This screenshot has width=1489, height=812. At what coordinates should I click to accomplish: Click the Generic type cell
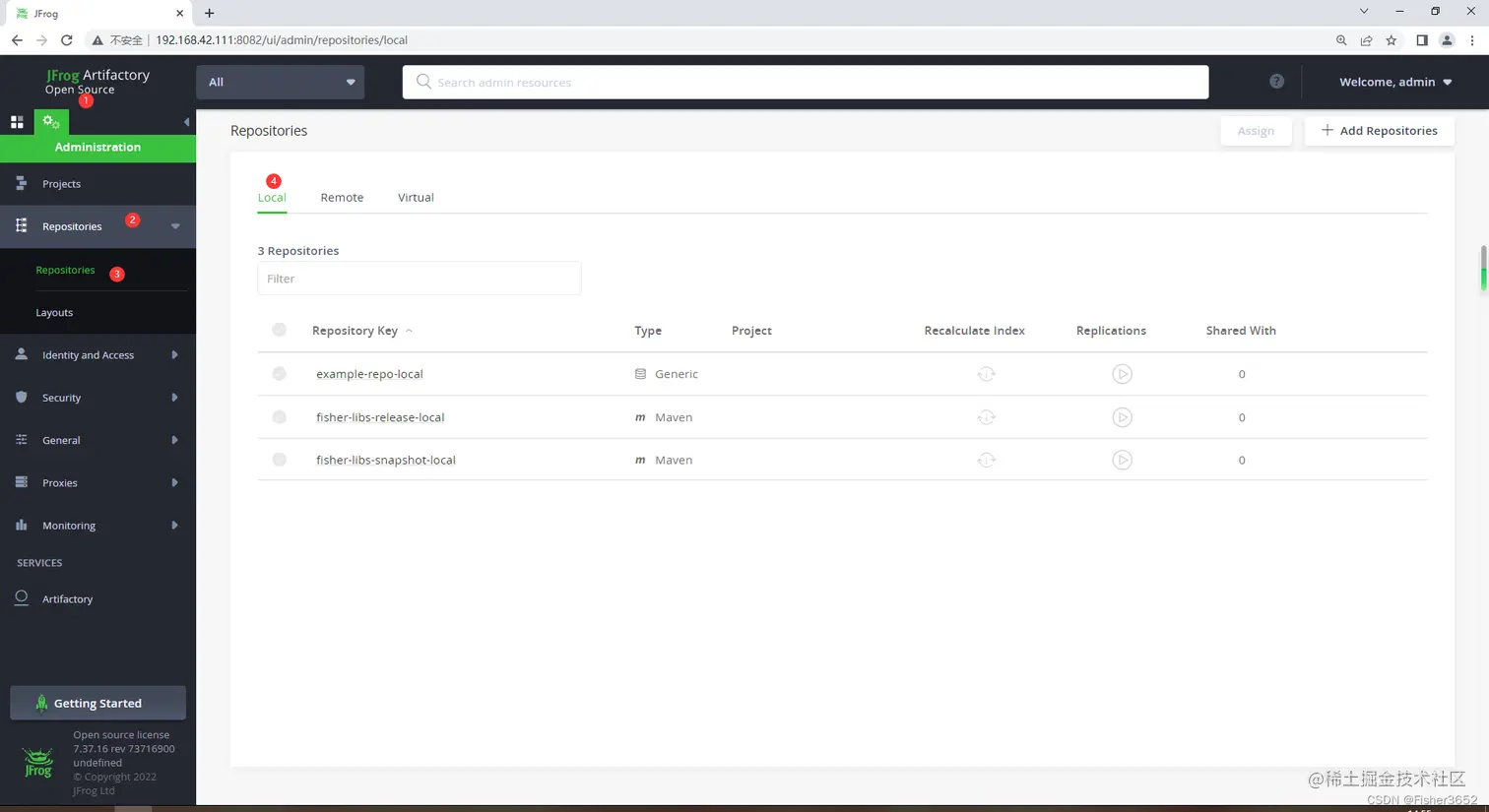(667, 374)
